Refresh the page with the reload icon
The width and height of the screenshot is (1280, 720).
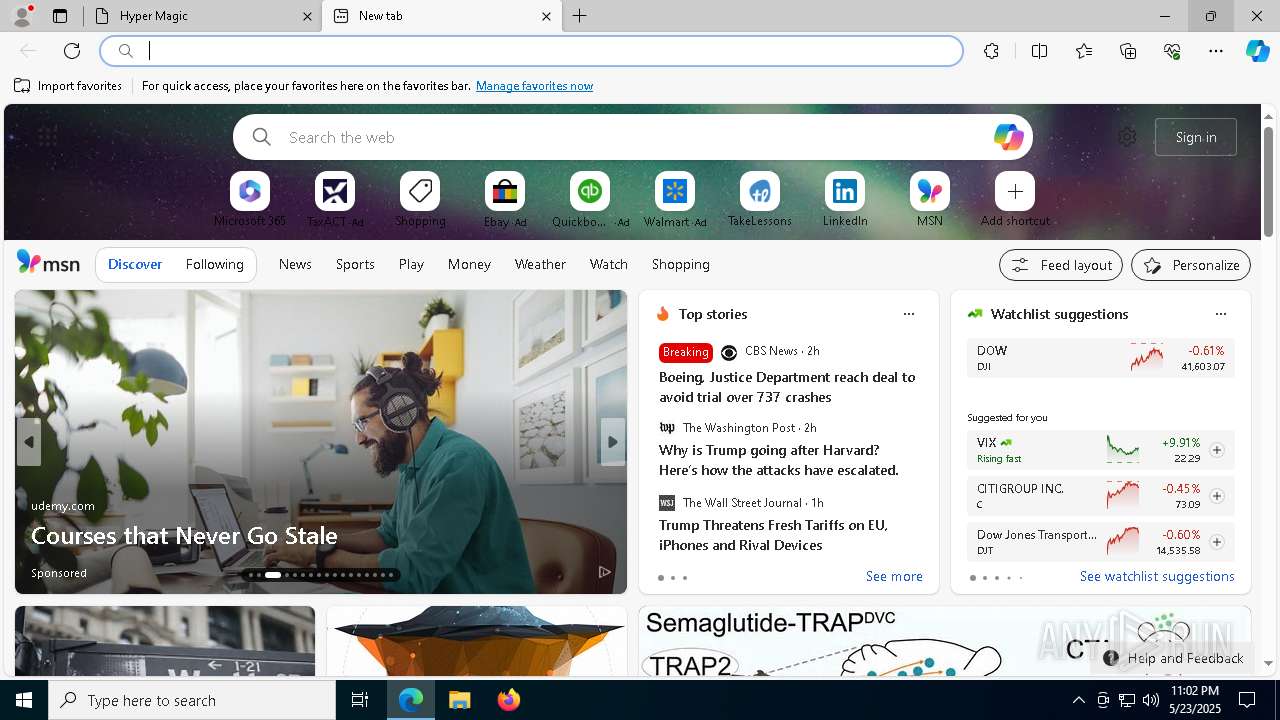tap(72, 51)
